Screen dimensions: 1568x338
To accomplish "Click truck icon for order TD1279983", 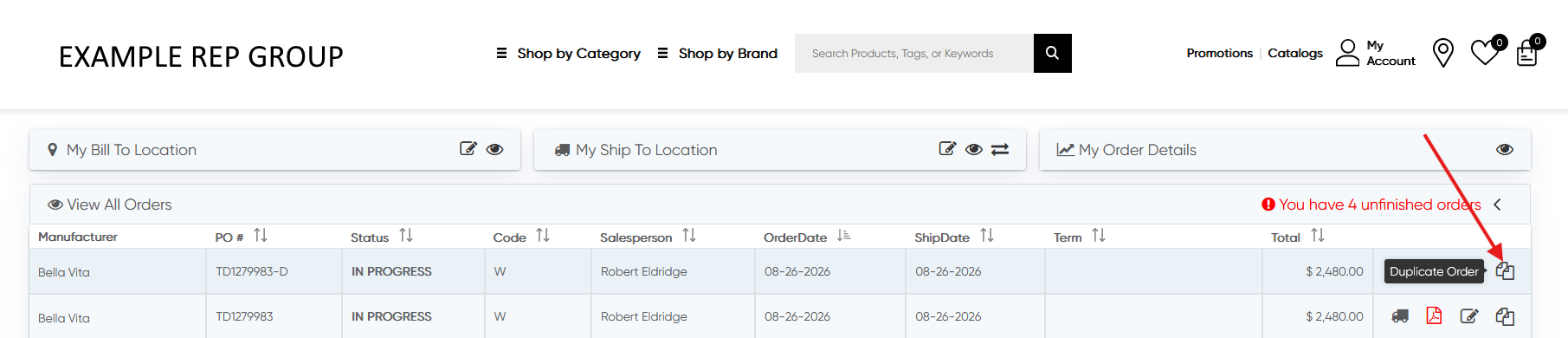I will click(x=1399, y=316).
